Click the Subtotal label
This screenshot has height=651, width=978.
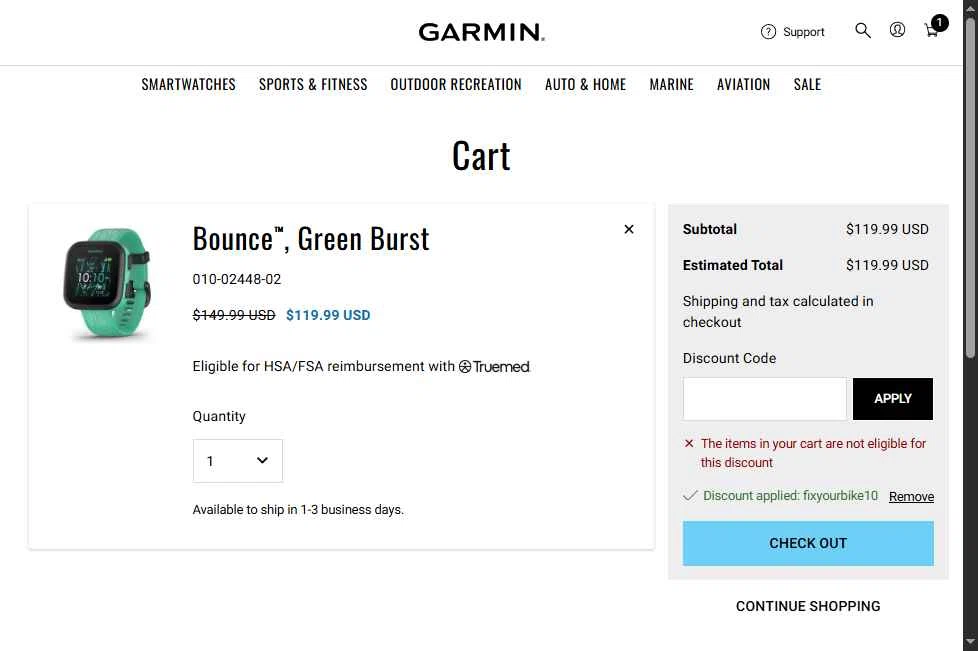coord(709,229)
